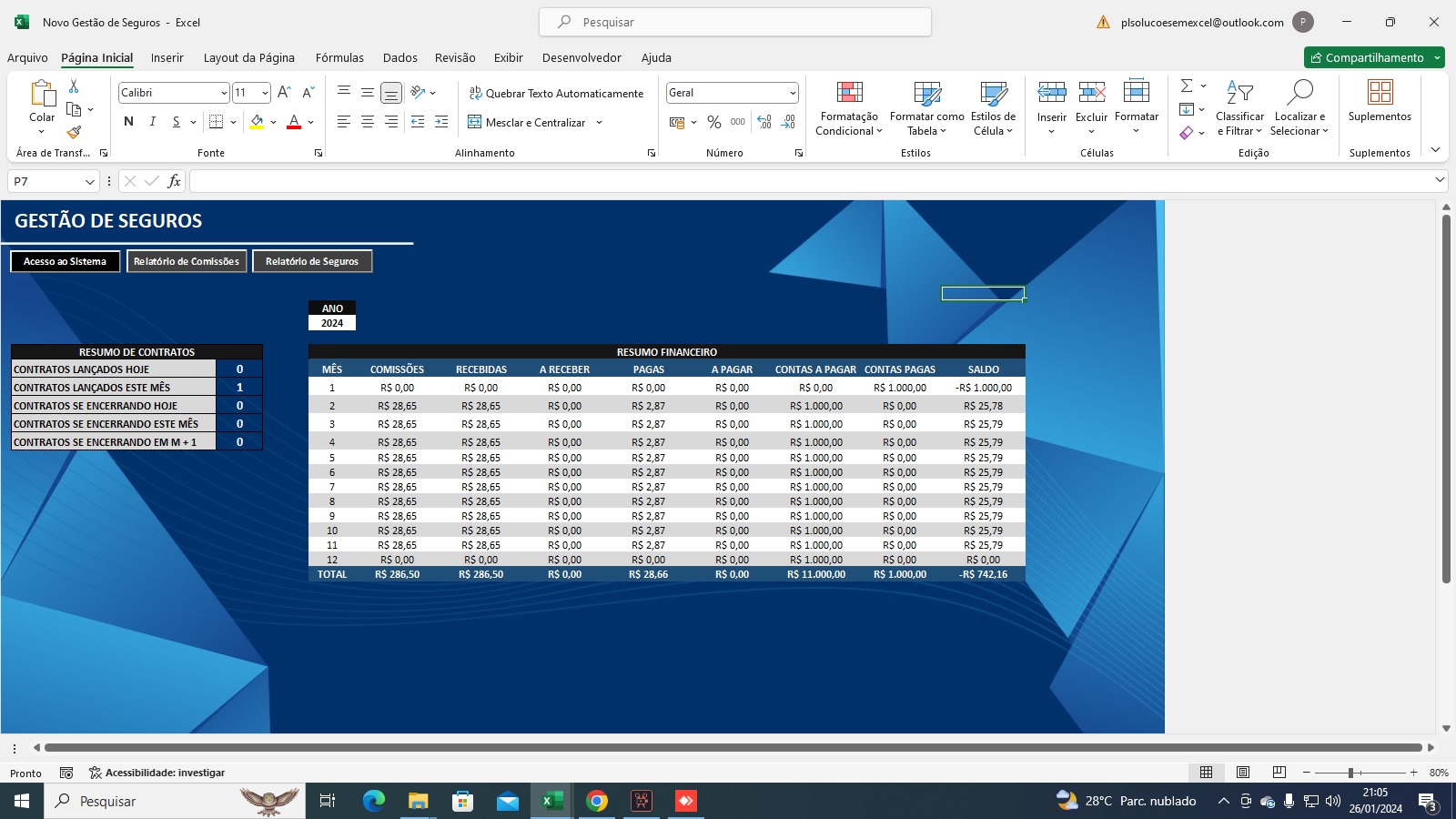Toggle center horizontal alignment

[x=368, y=122]
